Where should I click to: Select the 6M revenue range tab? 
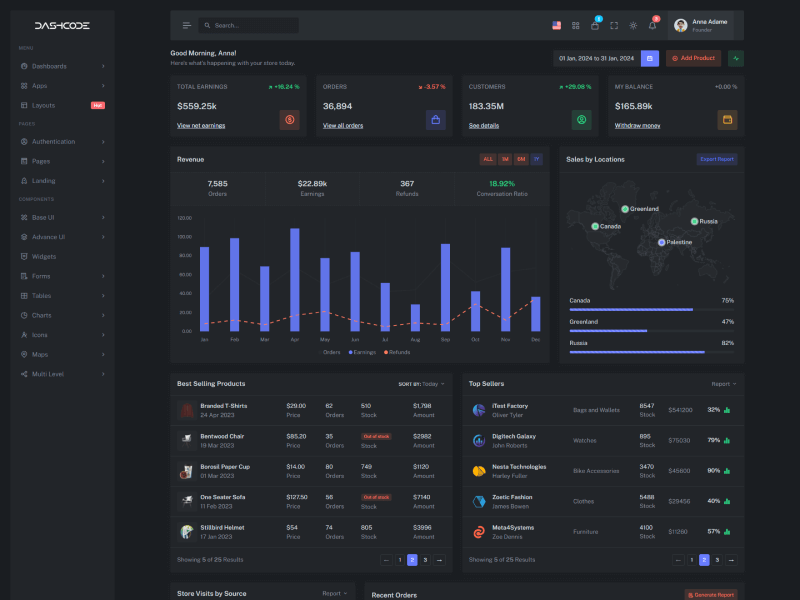[521, 159]
